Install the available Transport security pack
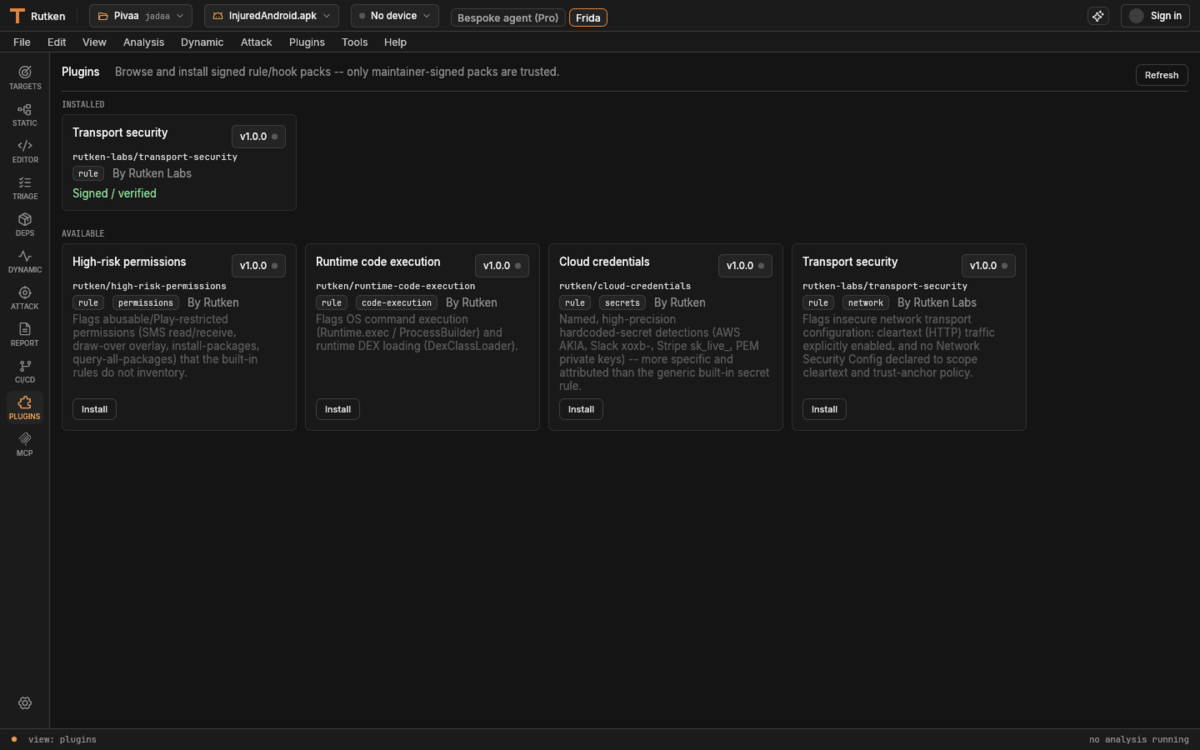Screen dimensions: 1200x750 pyautogui.click(x=824, y=409)
